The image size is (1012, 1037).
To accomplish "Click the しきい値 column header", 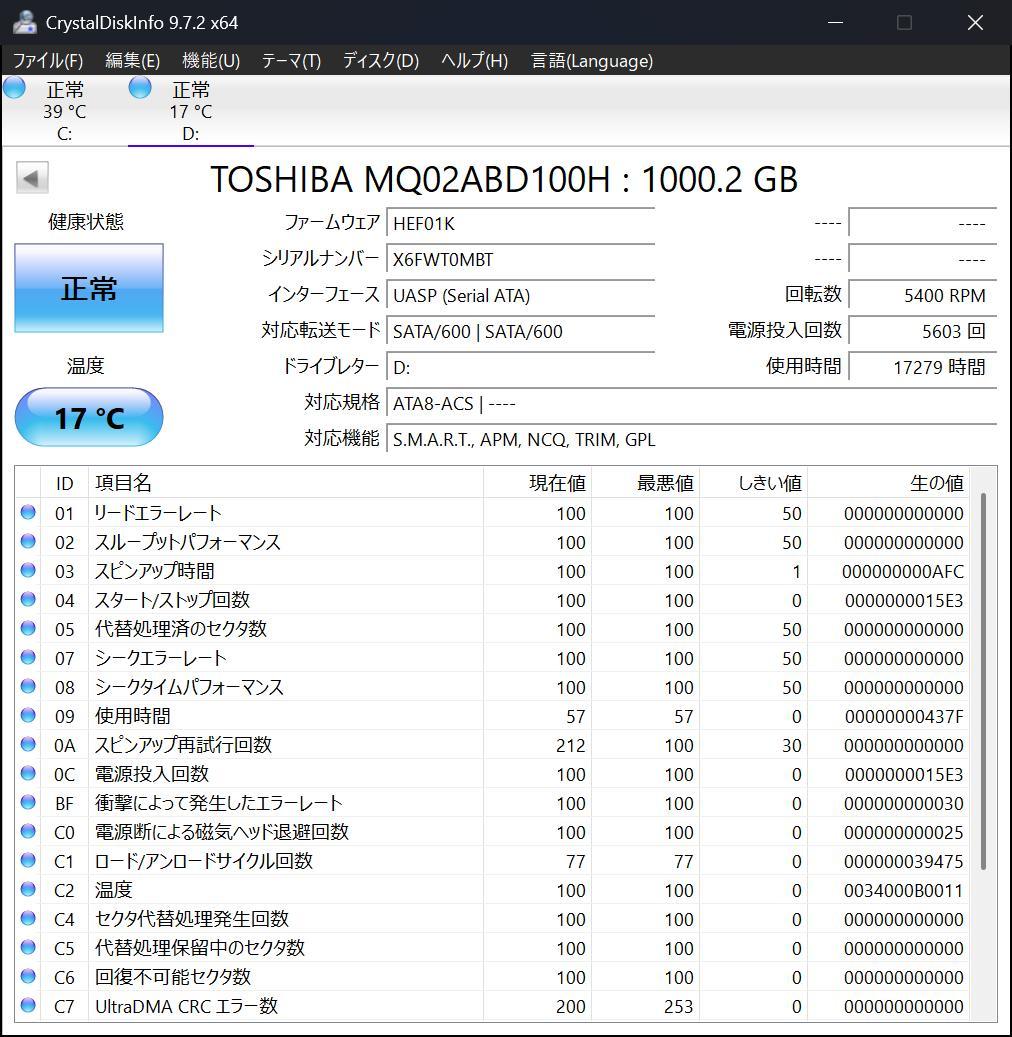I will click(753, 483).
